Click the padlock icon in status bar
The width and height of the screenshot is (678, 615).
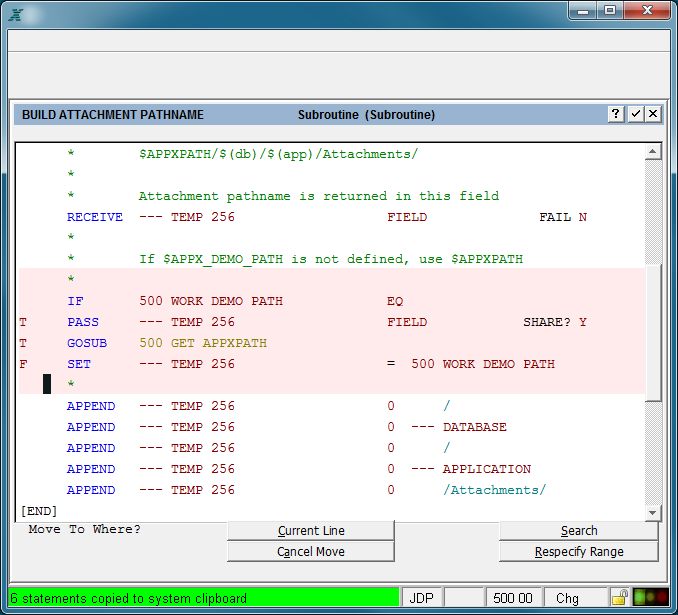(620, 598)
